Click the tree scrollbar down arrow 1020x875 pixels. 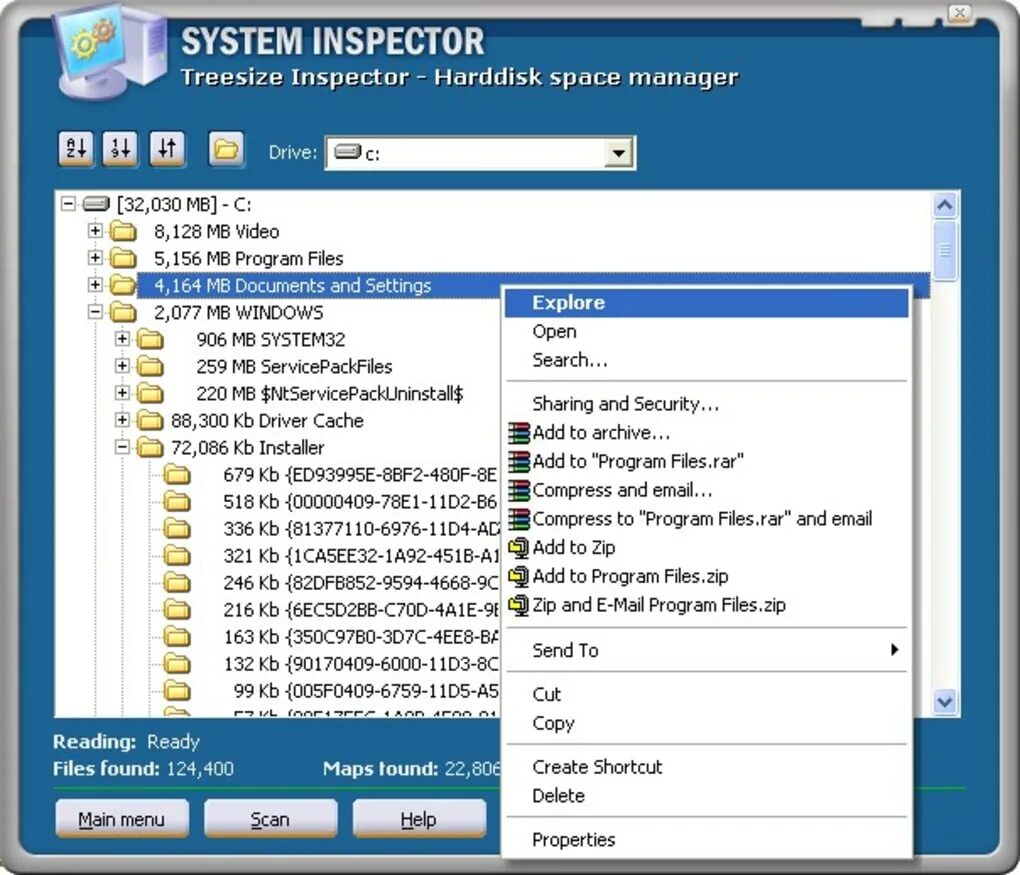tap(945, 702)
